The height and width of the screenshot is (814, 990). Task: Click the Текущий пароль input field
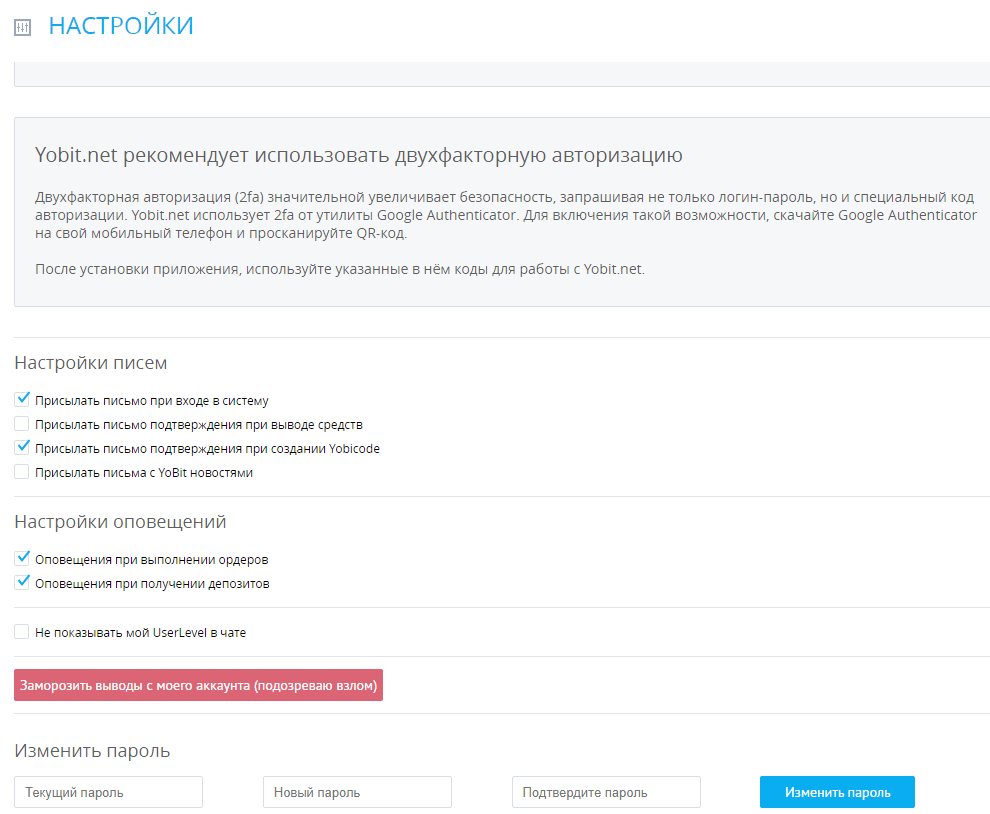108,792
